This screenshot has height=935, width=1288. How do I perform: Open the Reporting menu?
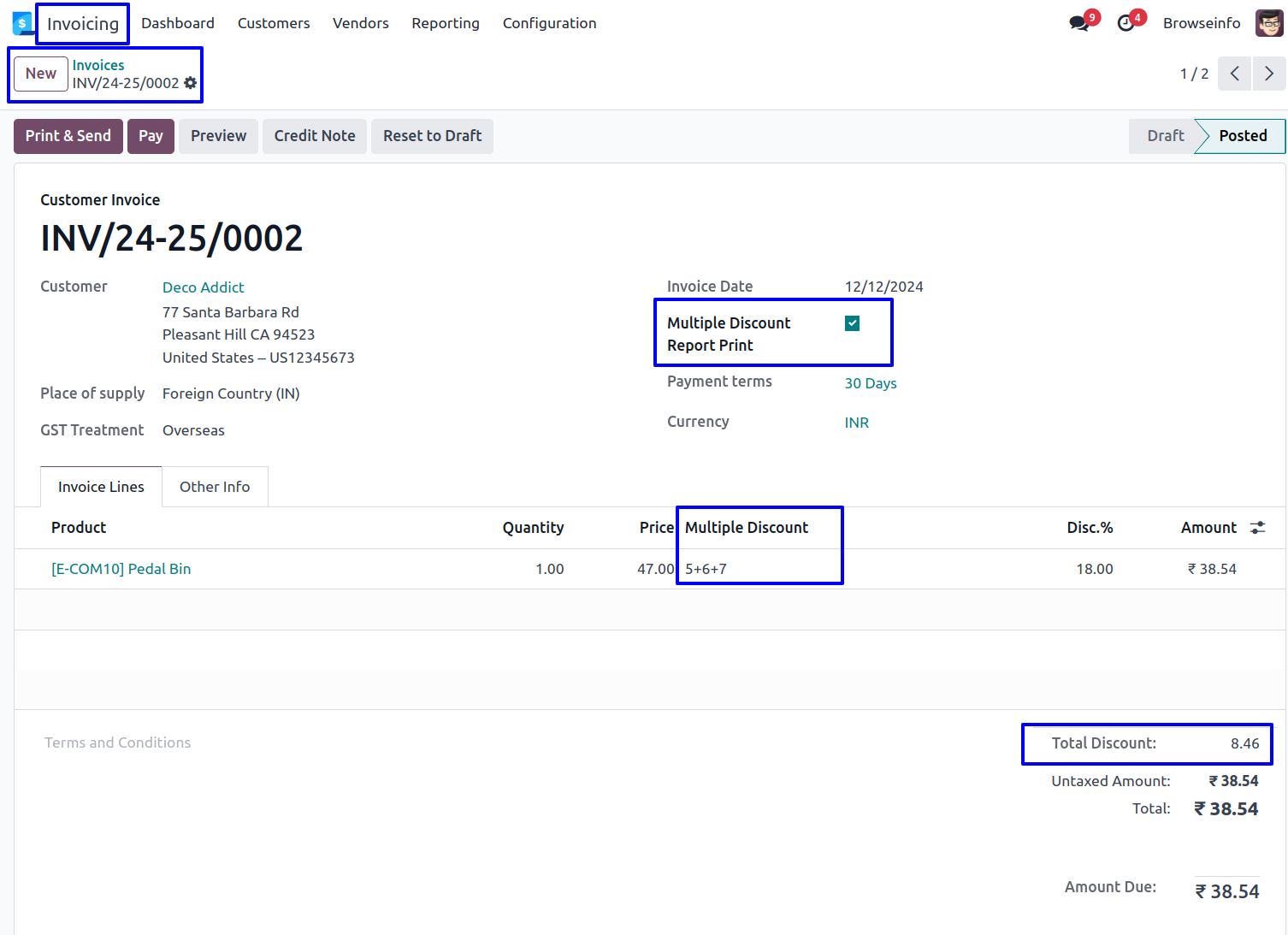point(445,23)
